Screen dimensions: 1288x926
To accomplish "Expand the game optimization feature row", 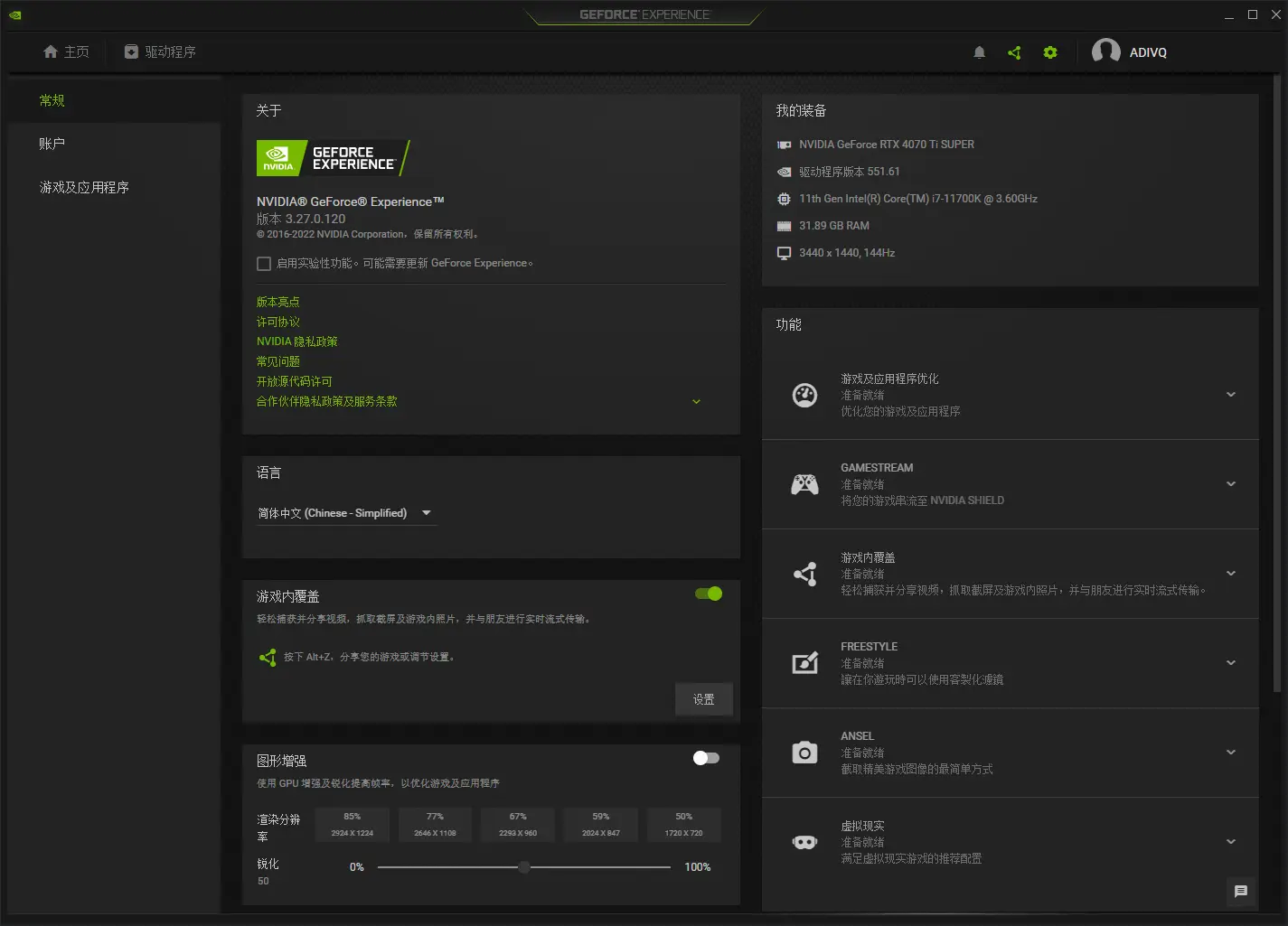I will (1231, 395).
